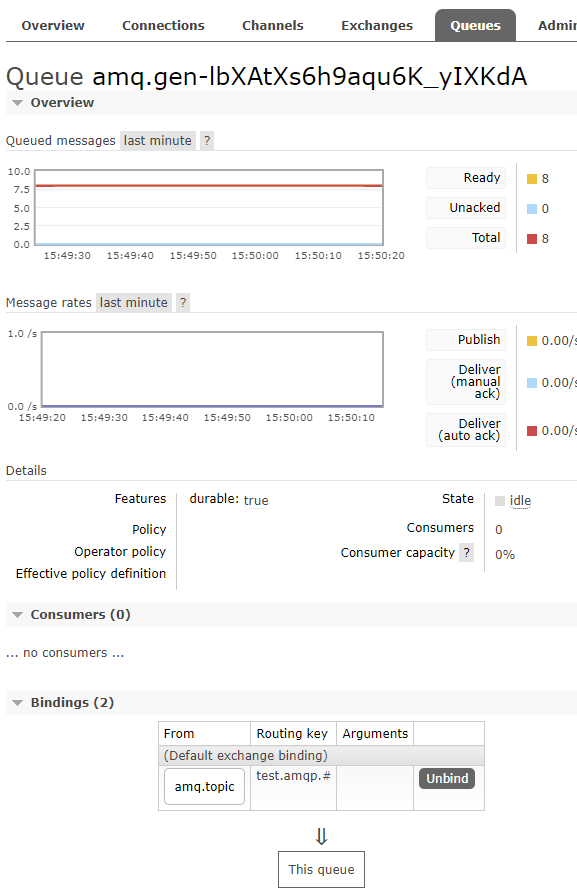
Task: Click the grey idle state indicator
Action: [x=500, y=501]
